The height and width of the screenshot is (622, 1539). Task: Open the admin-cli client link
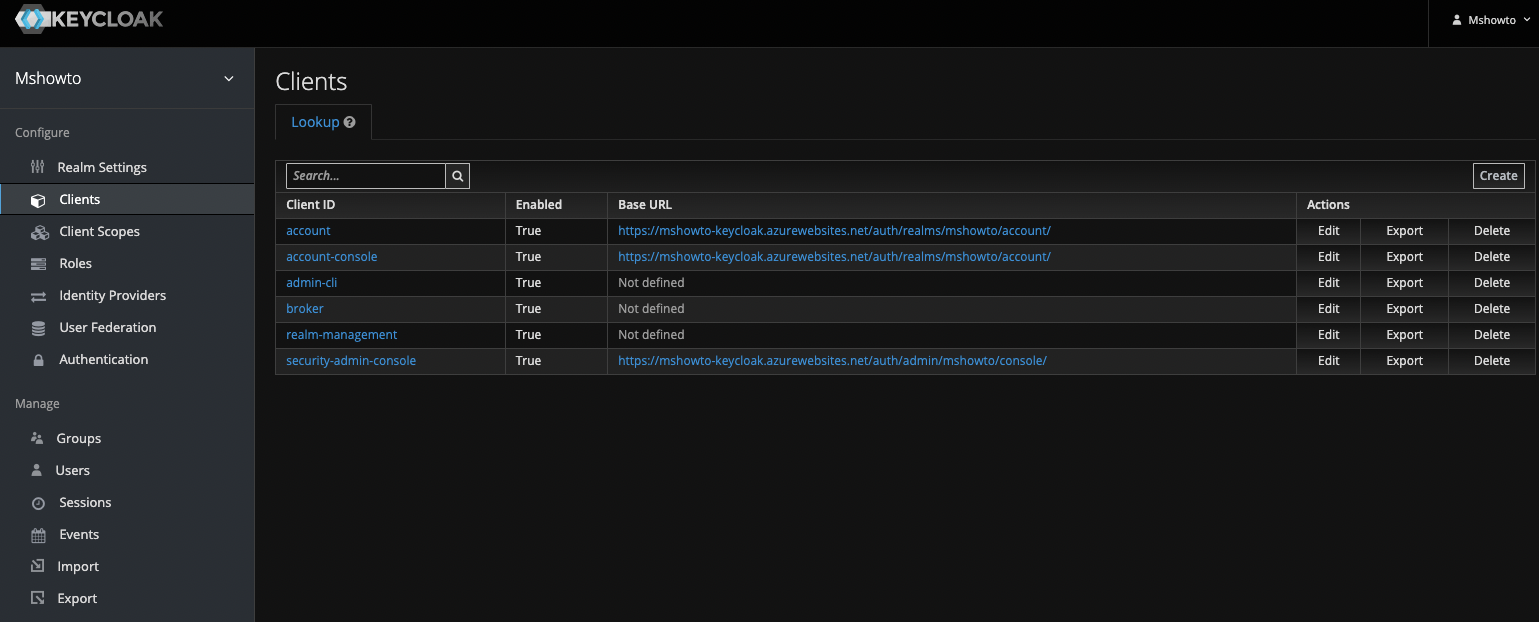pyautogui.click(x=312, y=283)
